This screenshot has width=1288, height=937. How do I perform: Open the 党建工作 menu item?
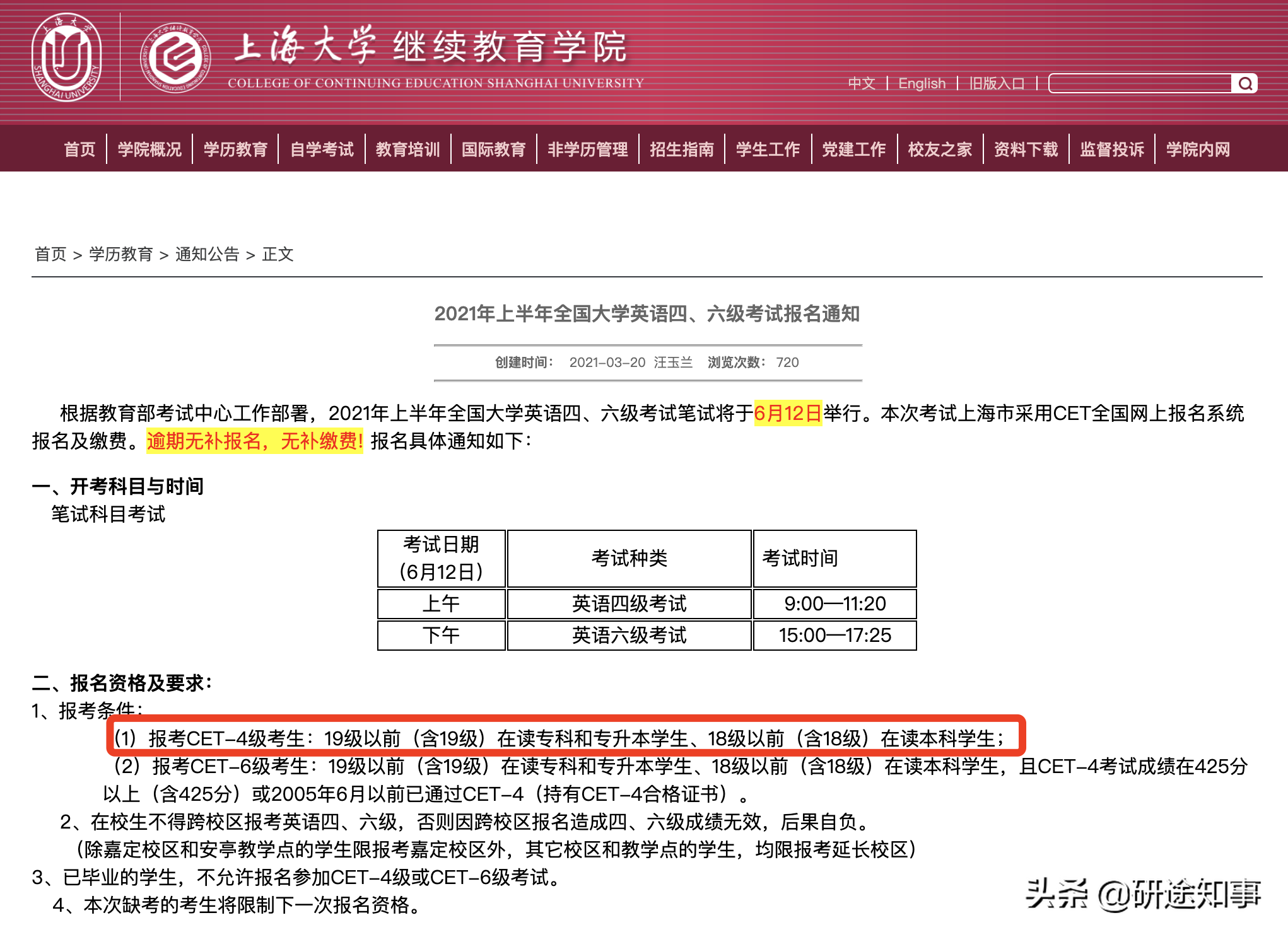point(853,149)
